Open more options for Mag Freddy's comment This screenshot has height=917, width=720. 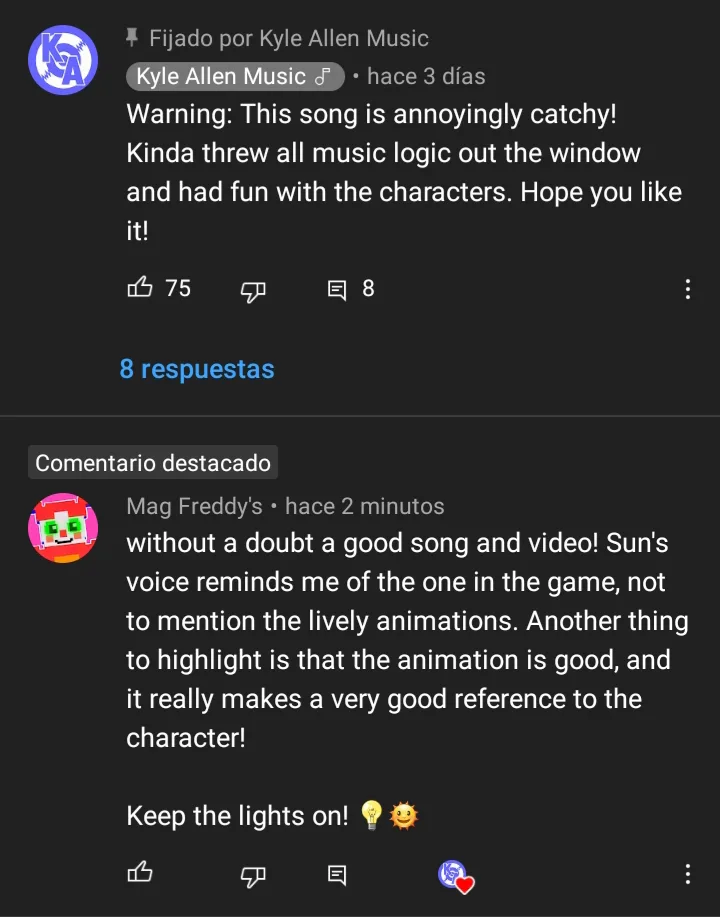click(x=687, y=875)
